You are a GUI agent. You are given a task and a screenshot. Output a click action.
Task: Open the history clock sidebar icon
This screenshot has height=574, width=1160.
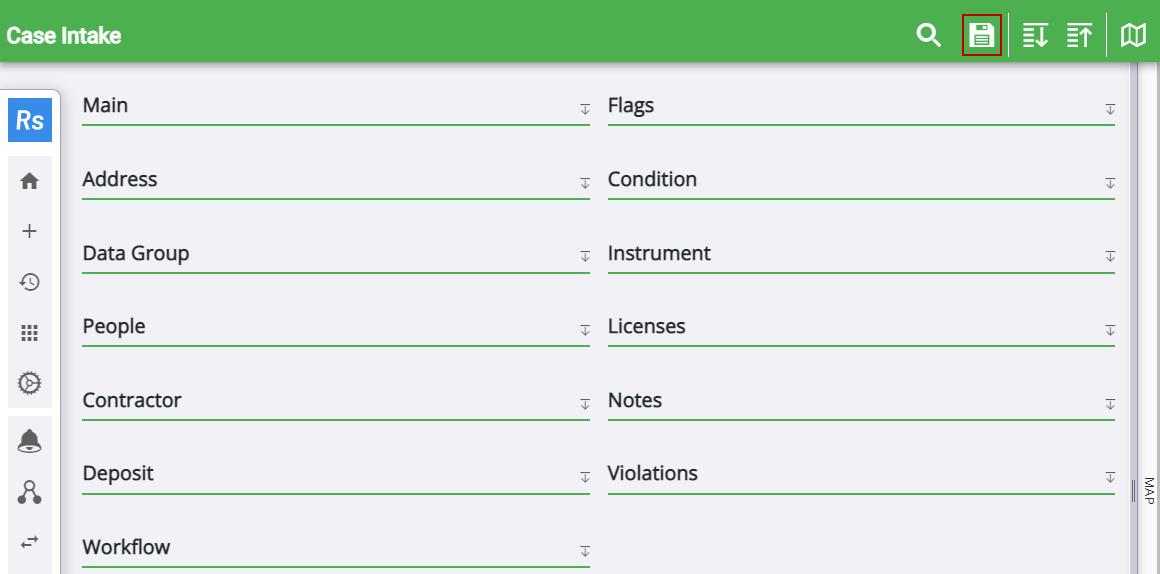pos(30,282)
